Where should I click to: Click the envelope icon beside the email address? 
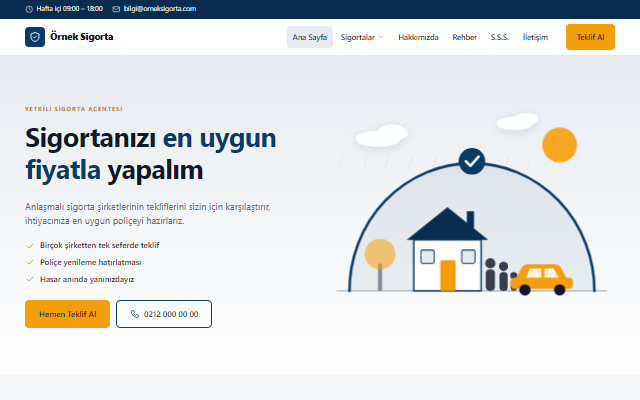pyautogui.click(x=116, y=9)
